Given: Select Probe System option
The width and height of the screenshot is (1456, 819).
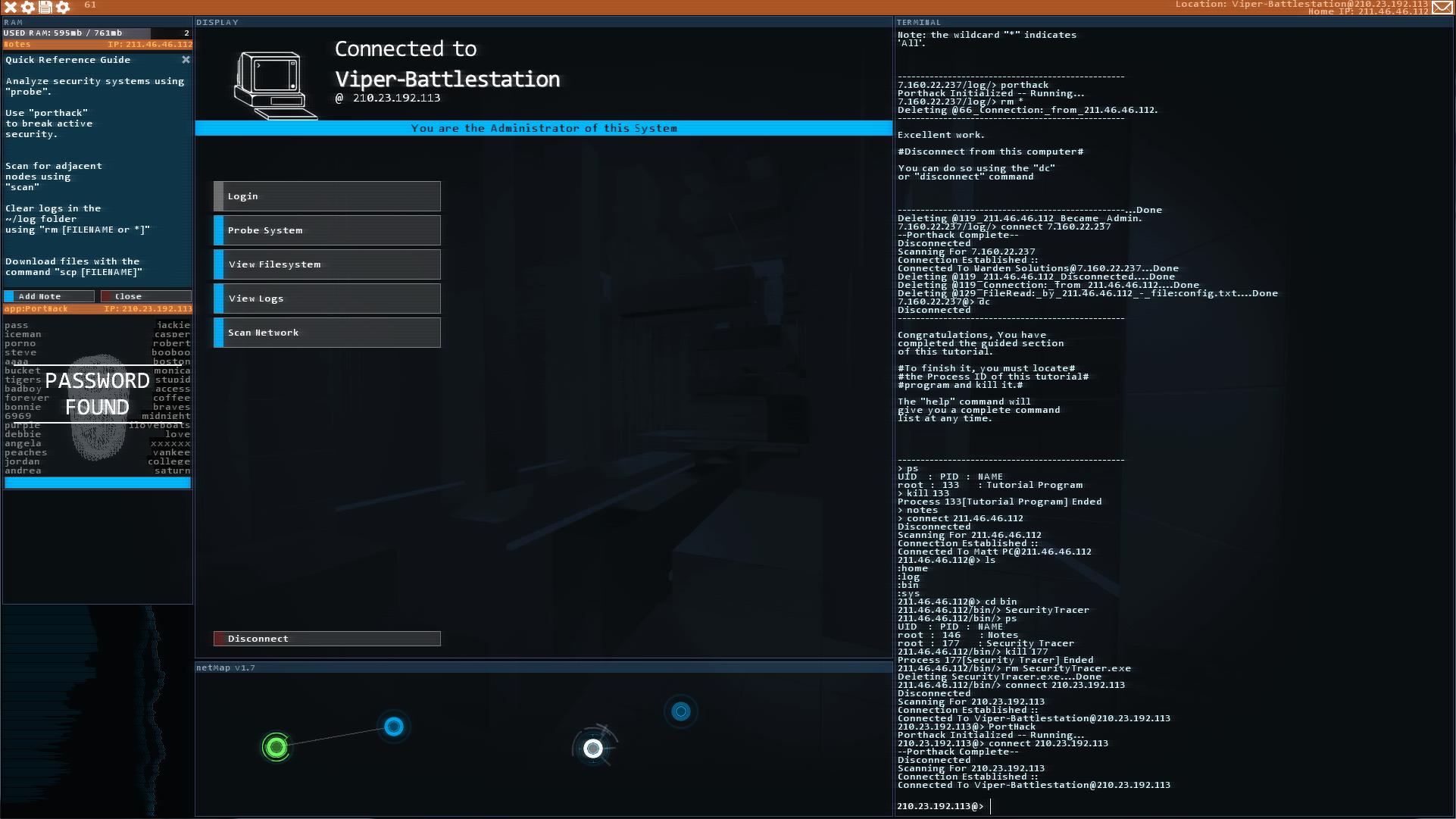Looking at the screenshot, I should coord(327,230).
